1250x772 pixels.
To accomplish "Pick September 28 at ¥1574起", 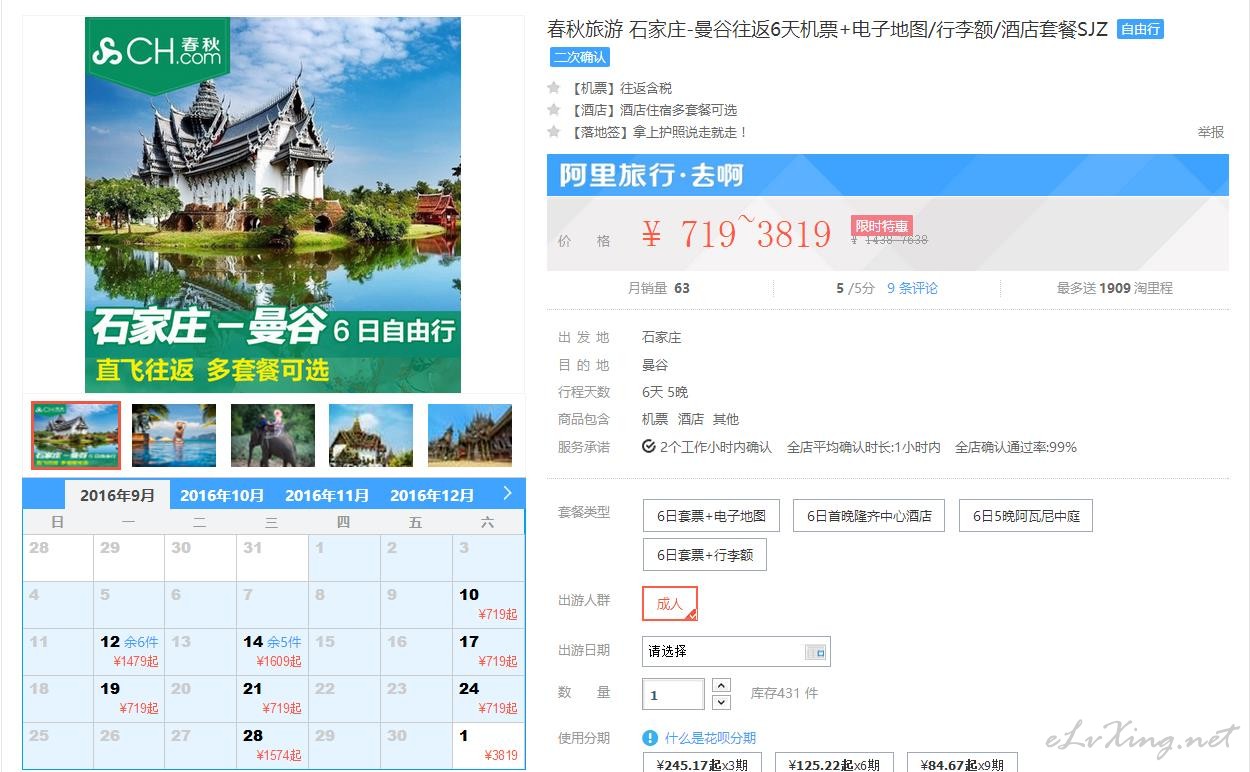I will 272,746.
